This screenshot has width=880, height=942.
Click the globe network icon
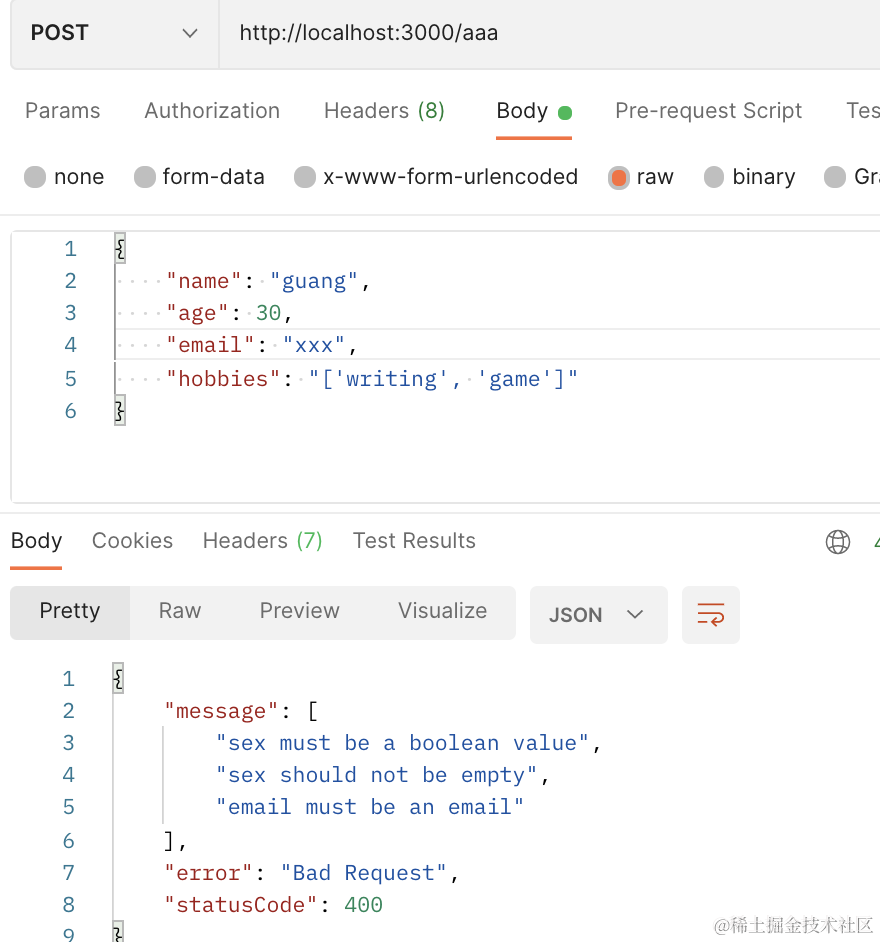pyautogui.click(x=837, y=542)
